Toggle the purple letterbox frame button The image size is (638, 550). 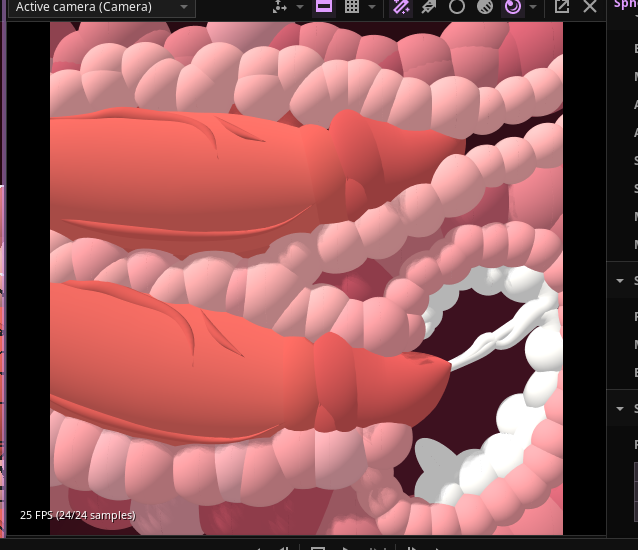pyautogui.click(x=324, y=7)
